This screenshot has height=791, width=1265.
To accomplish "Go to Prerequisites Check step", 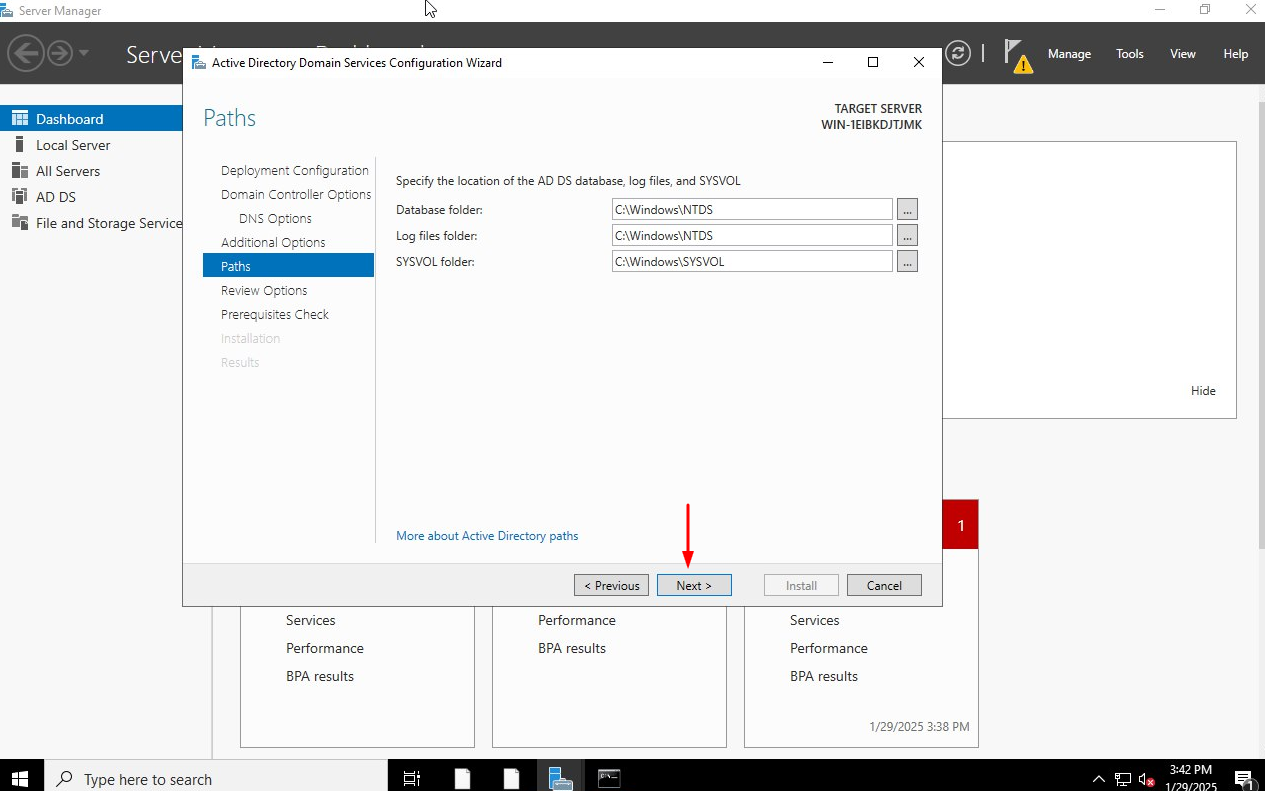I will point(275,315).
